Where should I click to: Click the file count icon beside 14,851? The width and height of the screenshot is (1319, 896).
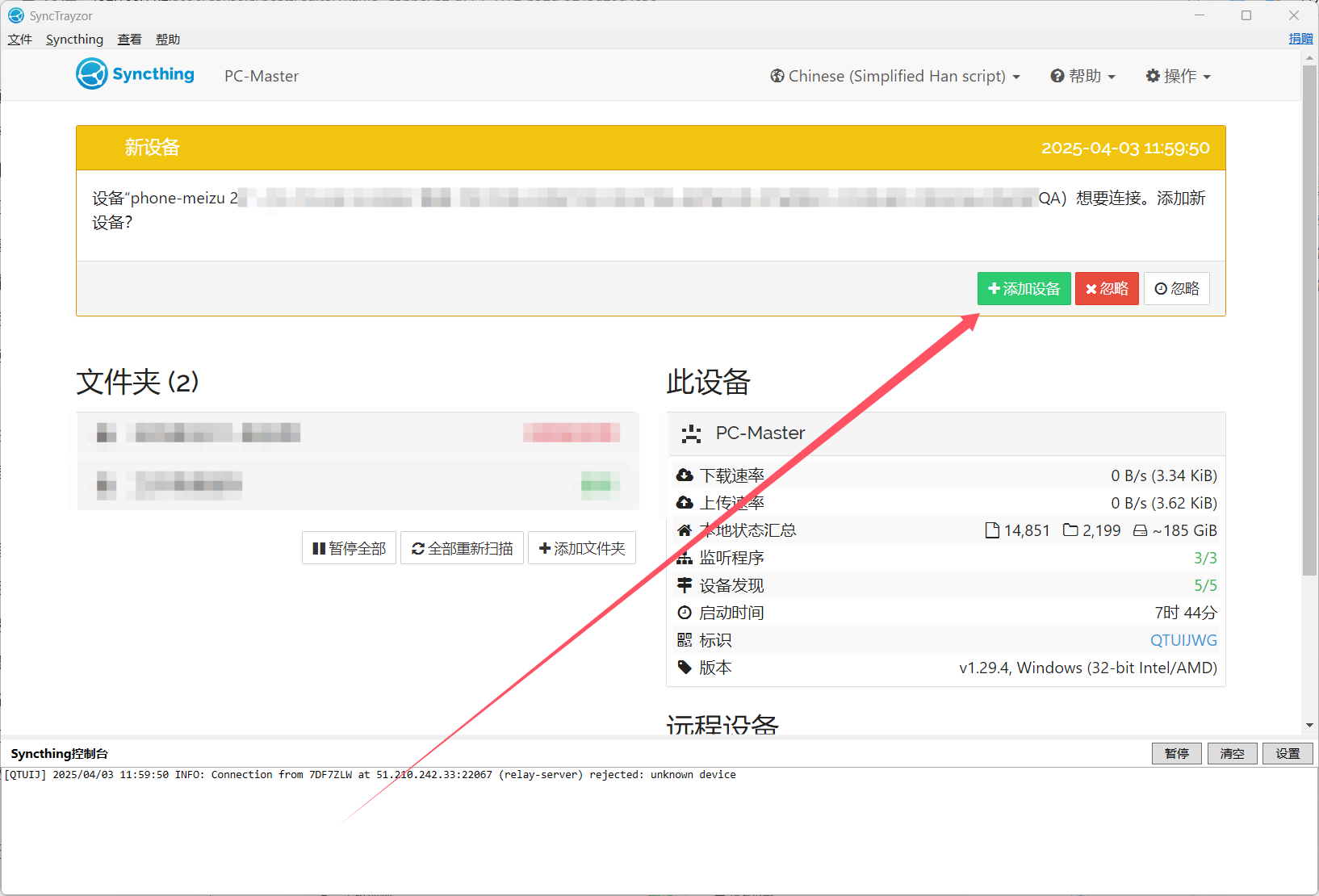[992, 530]
